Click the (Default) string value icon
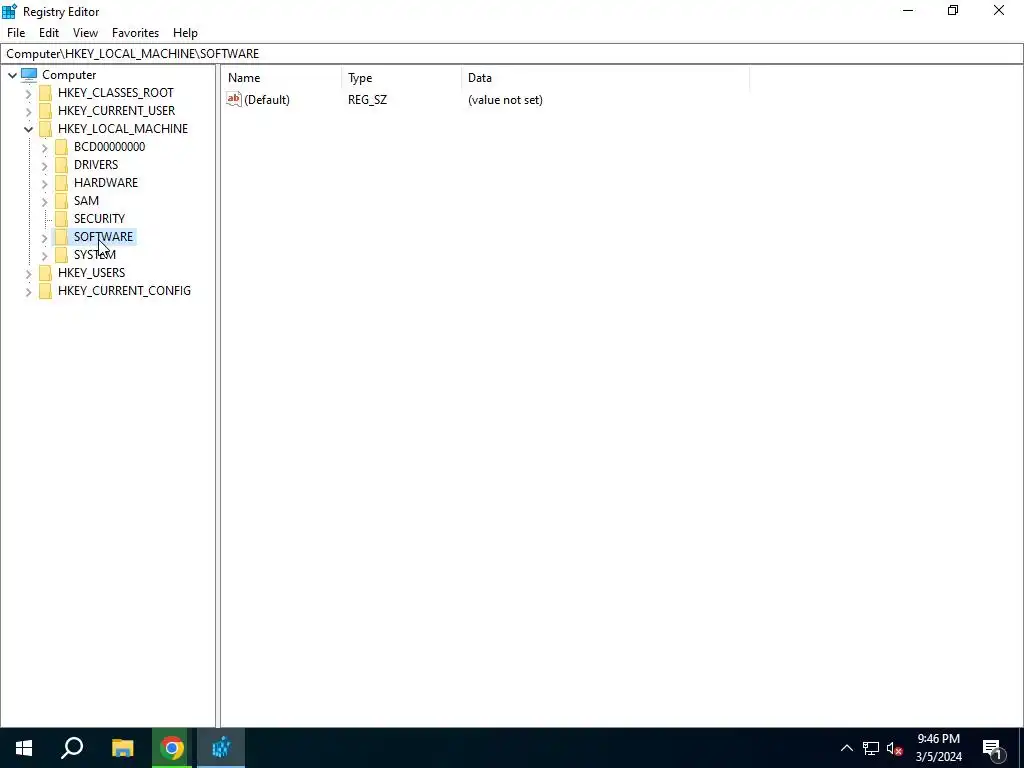The height and width of the screenshot is (768, 1024). coord(234,99)
